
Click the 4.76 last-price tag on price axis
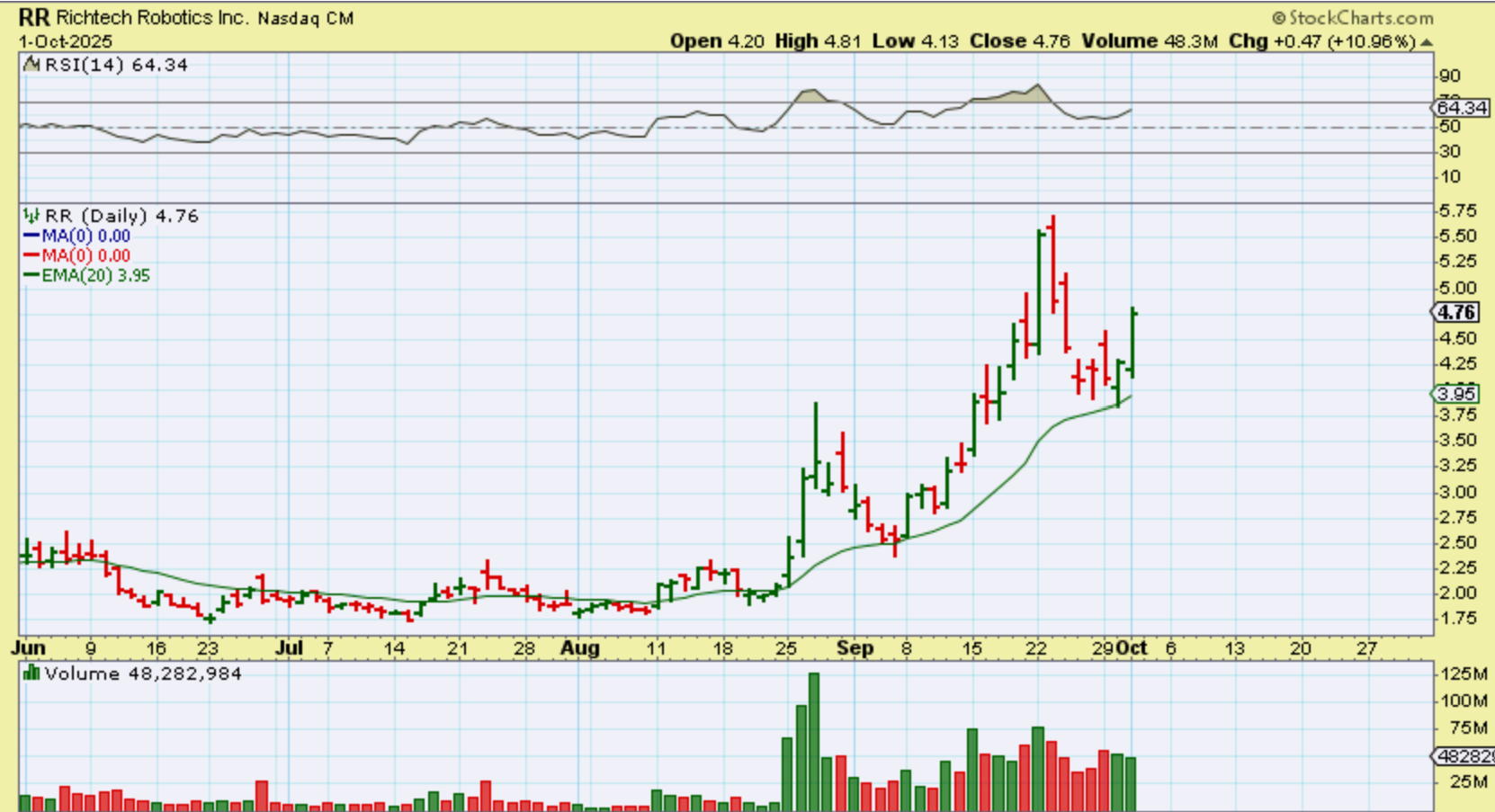click(1456, 313)
